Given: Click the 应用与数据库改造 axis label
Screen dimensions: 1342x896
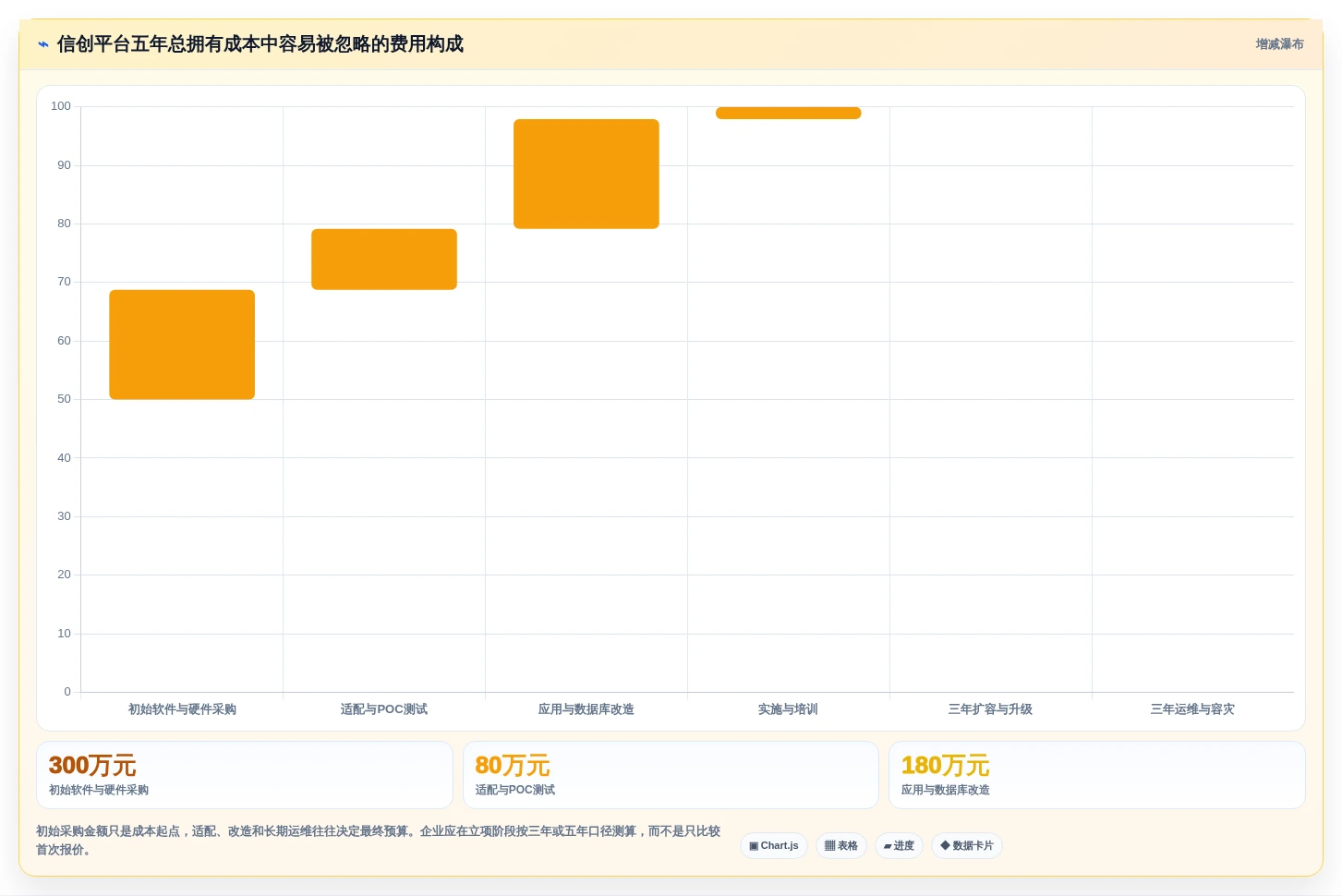Looking at the screenshot, I should coord(586,709).
